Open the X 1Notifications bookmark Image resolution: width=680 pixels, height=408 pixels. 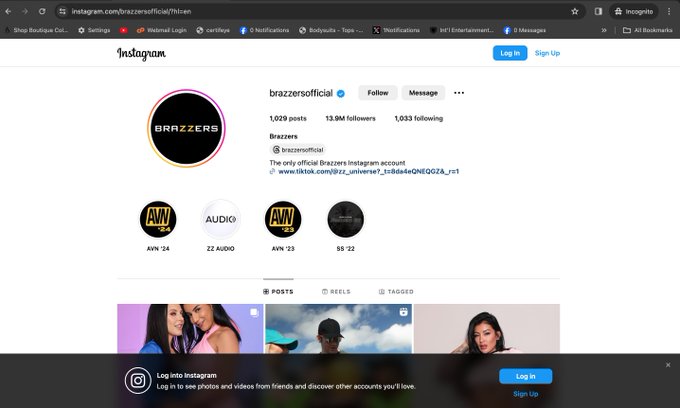396,30
